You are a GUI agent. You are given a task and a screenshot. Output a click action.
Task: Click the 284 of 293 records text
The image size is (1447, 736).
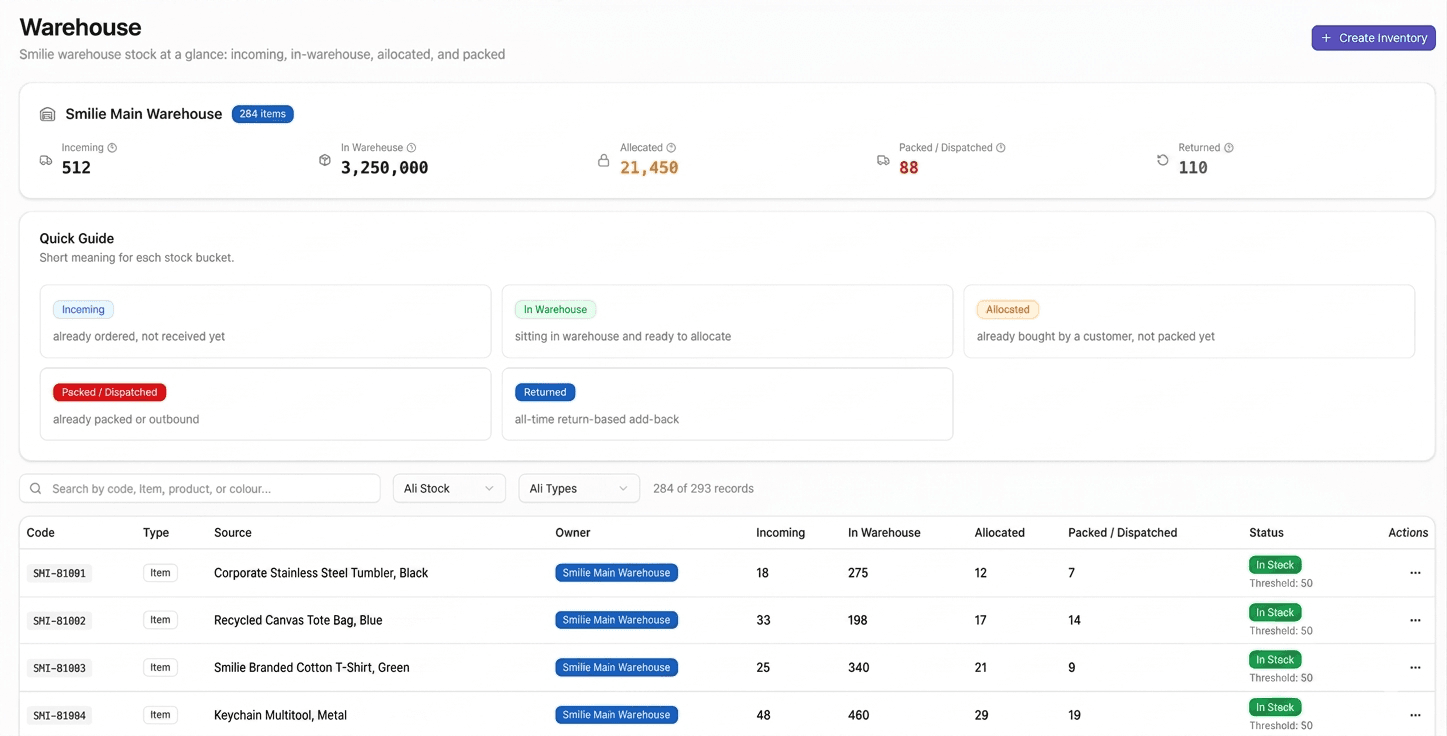703,489
